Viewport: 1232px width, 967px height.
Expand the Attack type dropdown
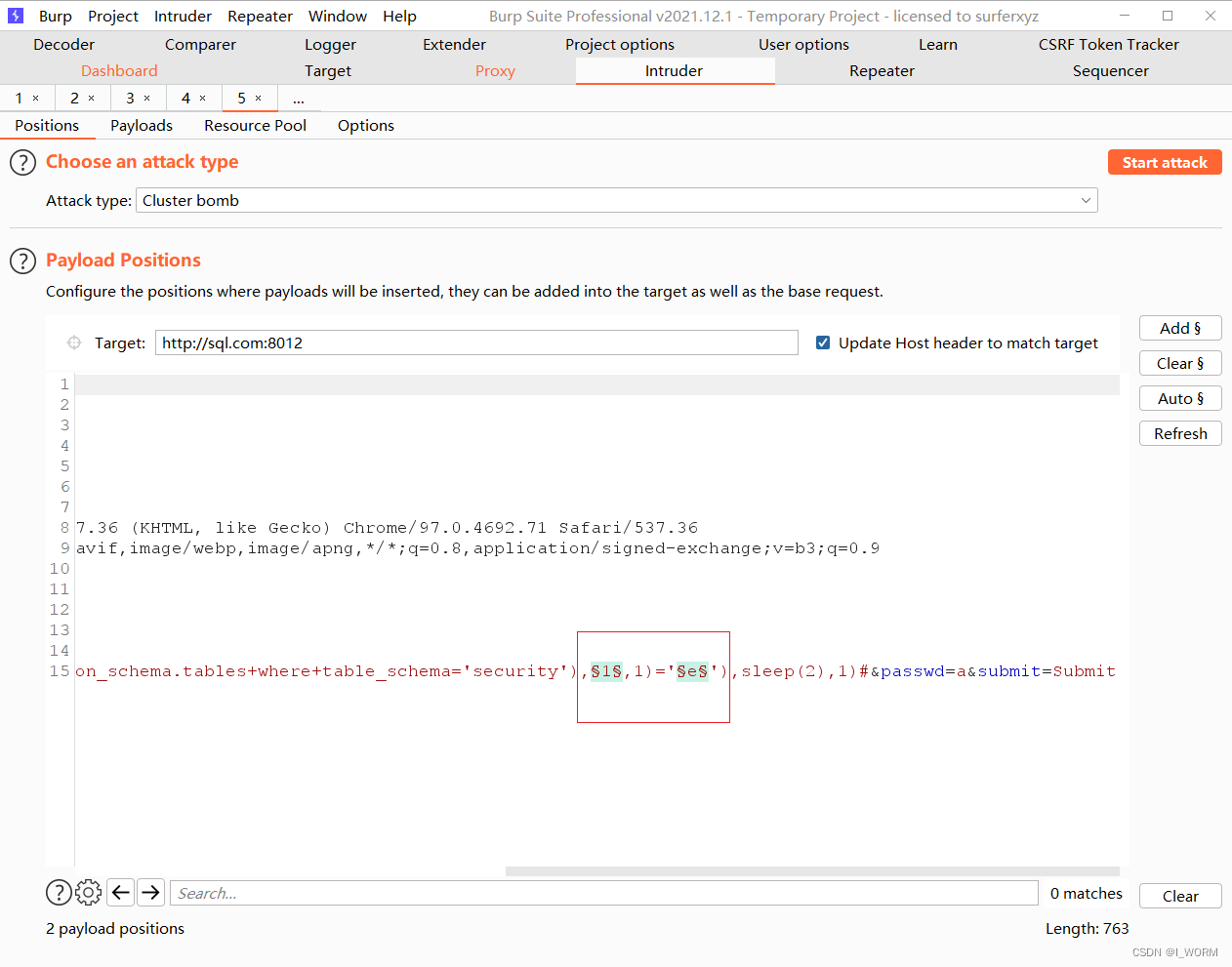(1086, 201)
